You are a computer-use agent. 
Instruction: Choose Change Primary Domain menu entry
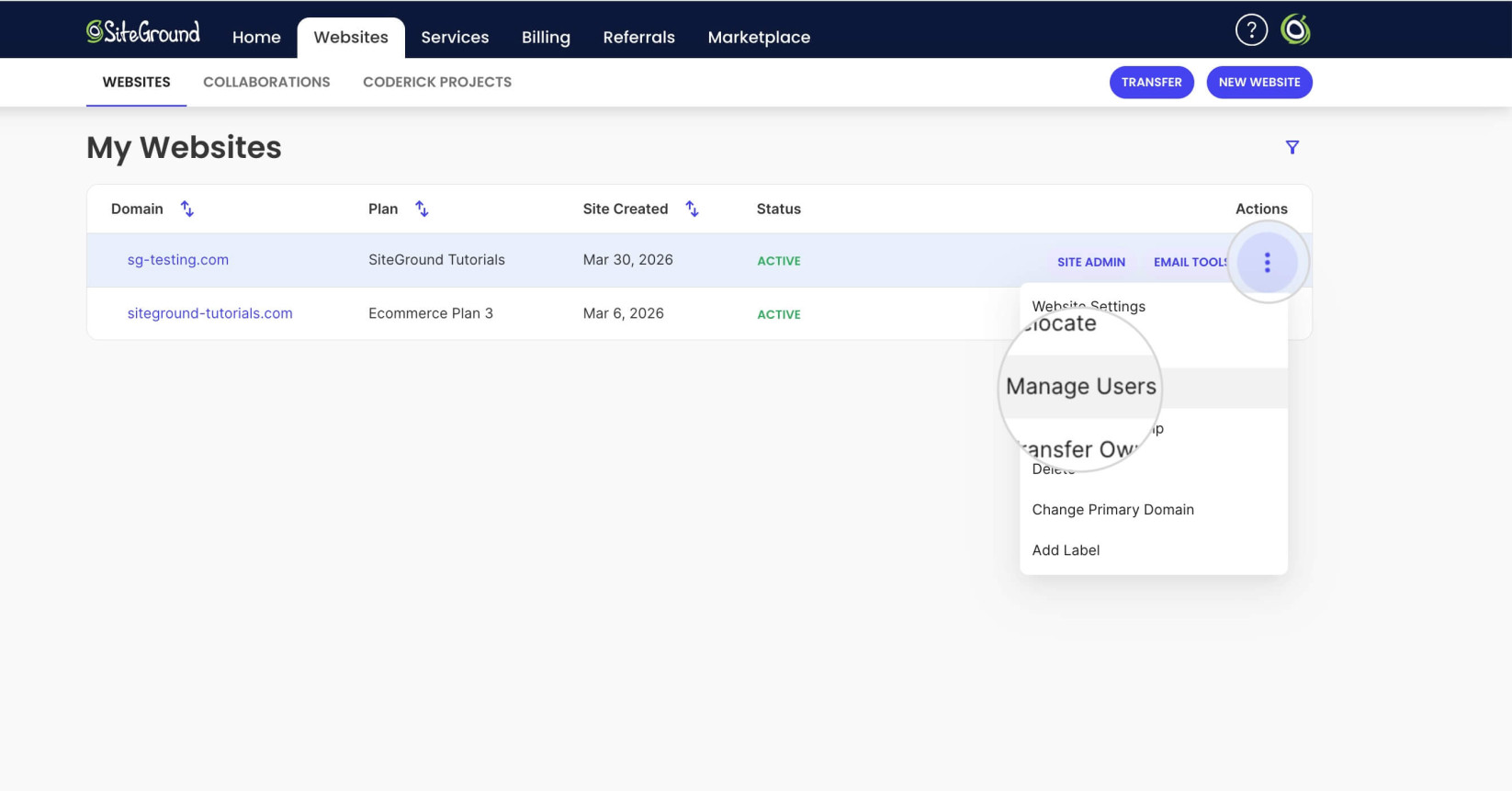tap(1112, 510)
